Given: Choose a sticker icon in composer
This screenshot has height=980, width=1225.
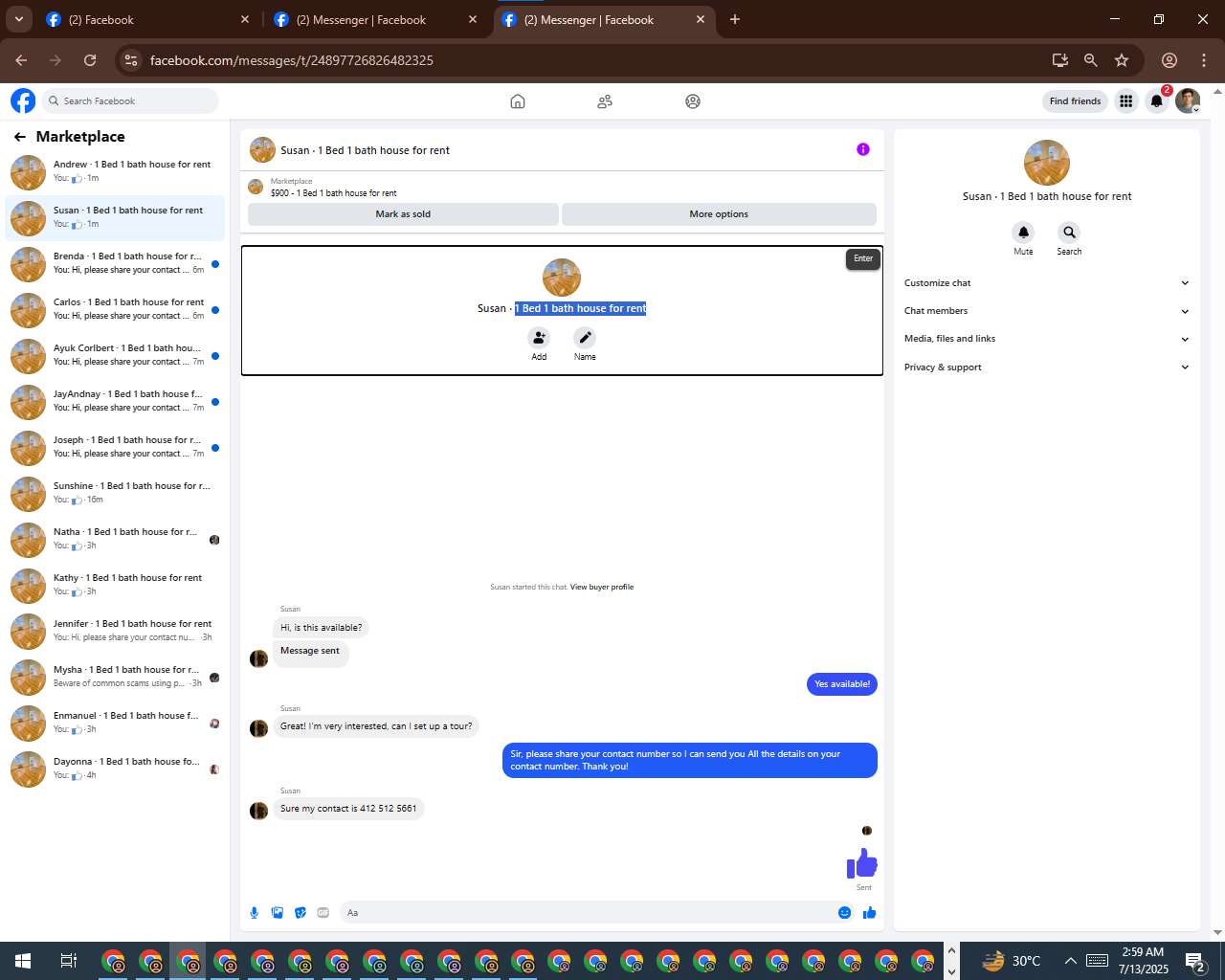Looking at the screenshot, I should pos(301,913).
